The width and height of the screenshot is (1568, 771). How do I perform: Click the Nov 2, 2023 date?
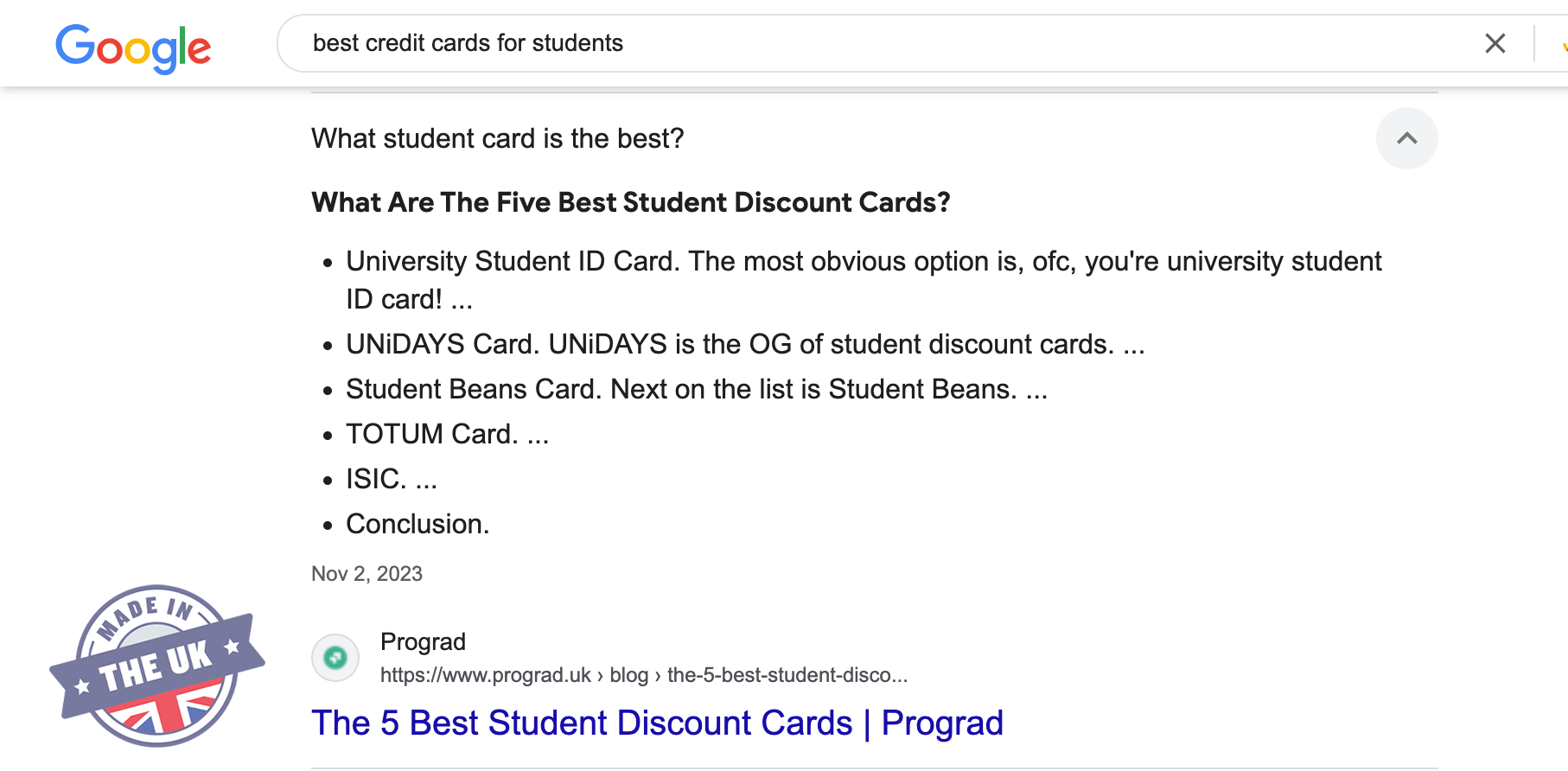coord(367,574)
